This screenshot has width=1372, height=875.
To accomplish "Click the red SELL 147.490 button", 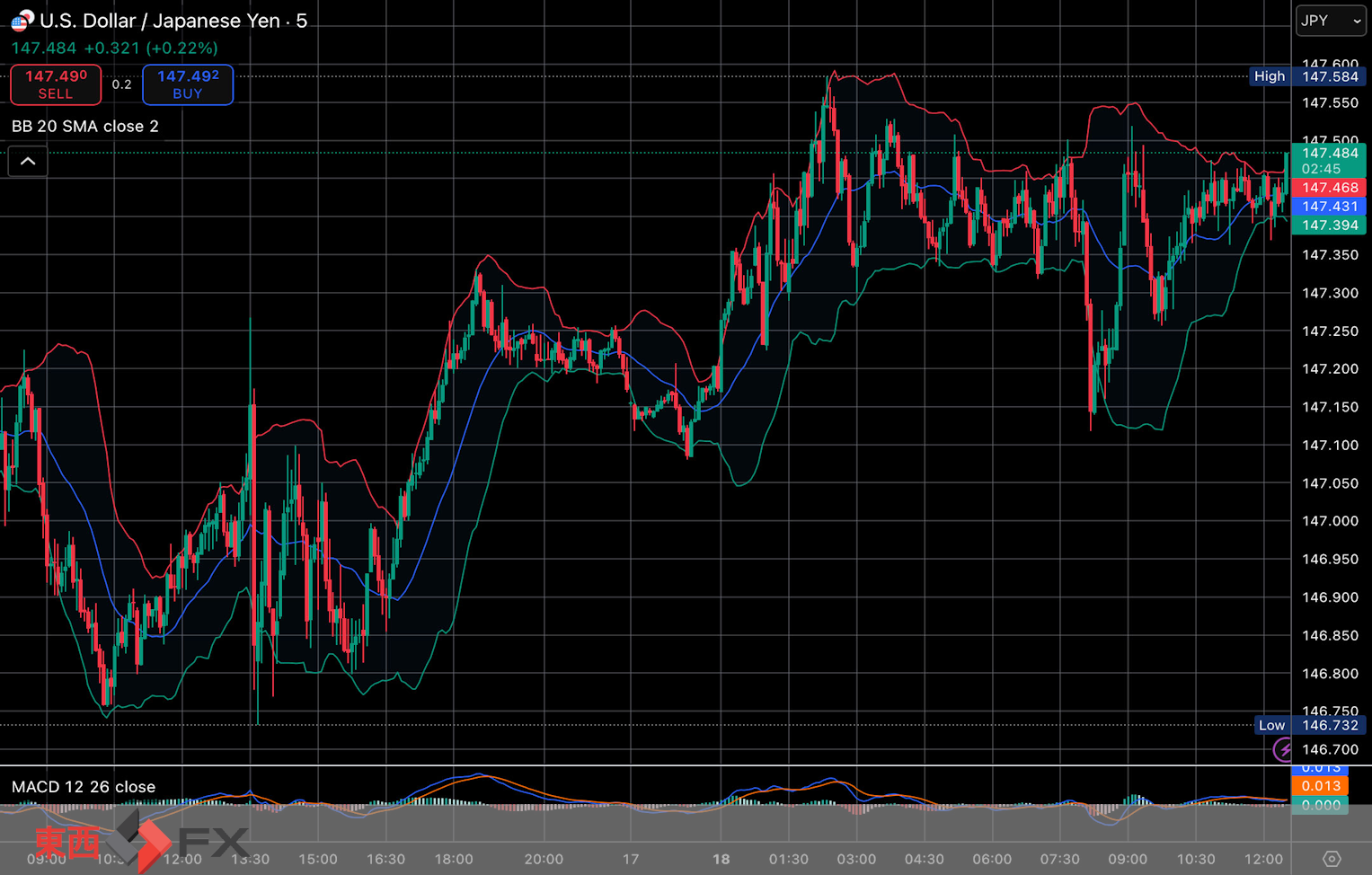I will (56, 84).
